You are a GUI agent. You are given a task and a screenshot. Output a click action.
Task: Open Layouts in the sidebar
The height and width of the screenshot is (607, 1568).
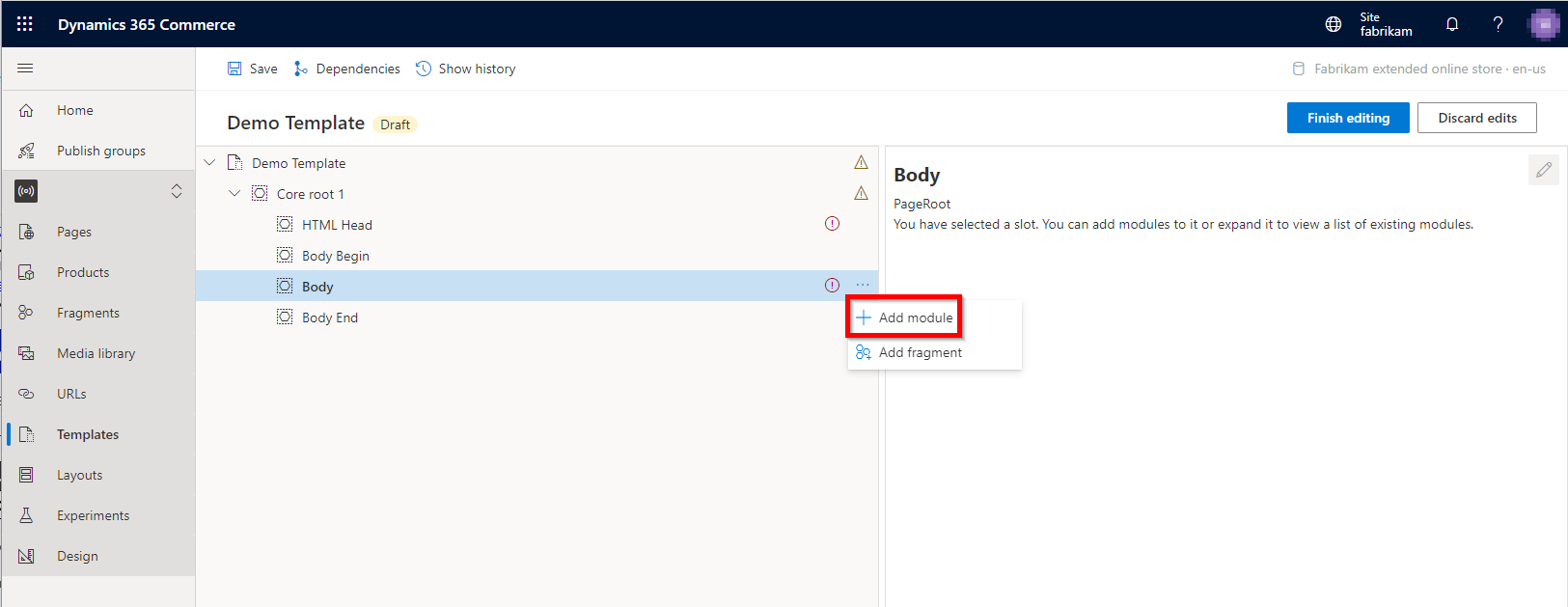click(98, 475)
